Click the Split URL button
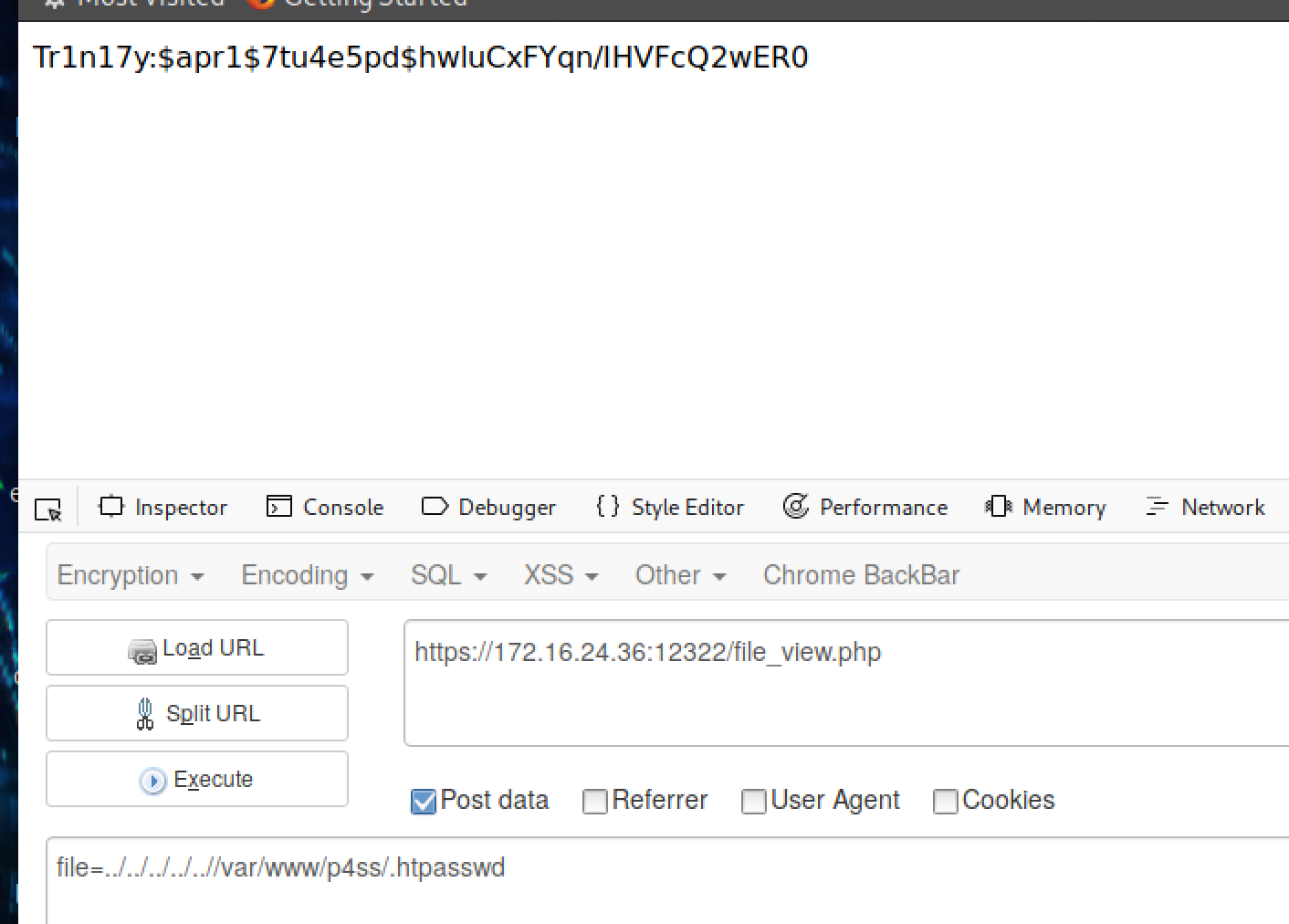This screenshot has width=1289, height=924. click(197, 714)
